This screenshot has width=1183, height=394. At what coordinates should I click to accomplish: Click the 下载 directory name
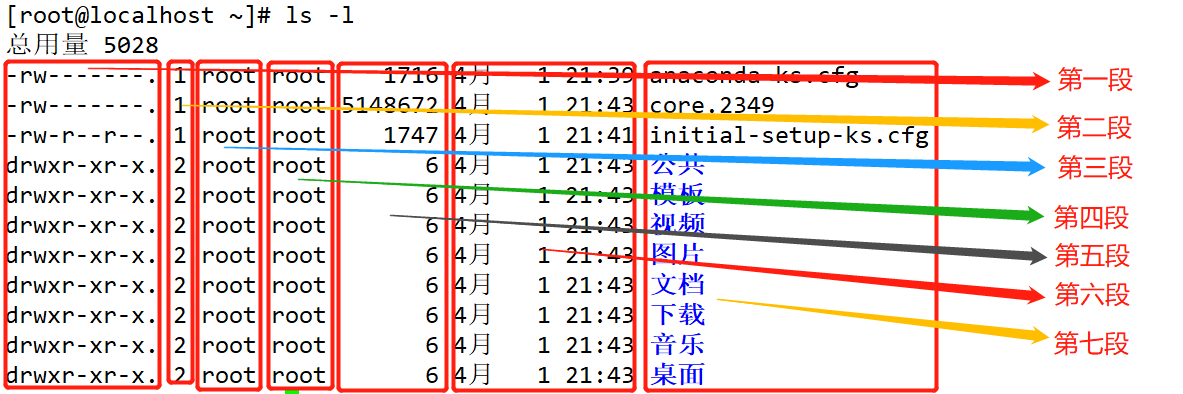678,314
